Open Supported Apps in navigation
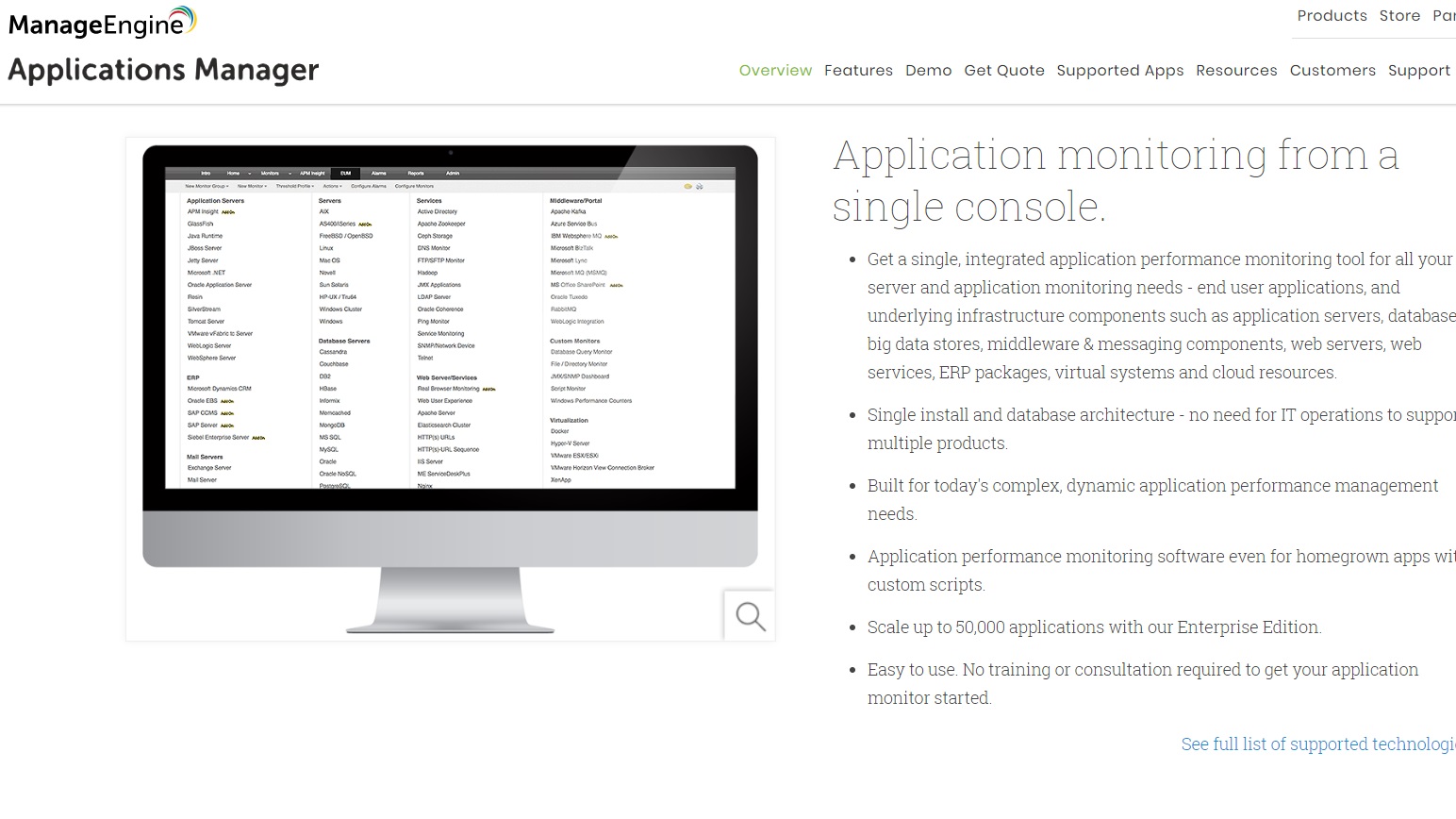This screenshot has width=1456, height=819. click(1119, 71)
